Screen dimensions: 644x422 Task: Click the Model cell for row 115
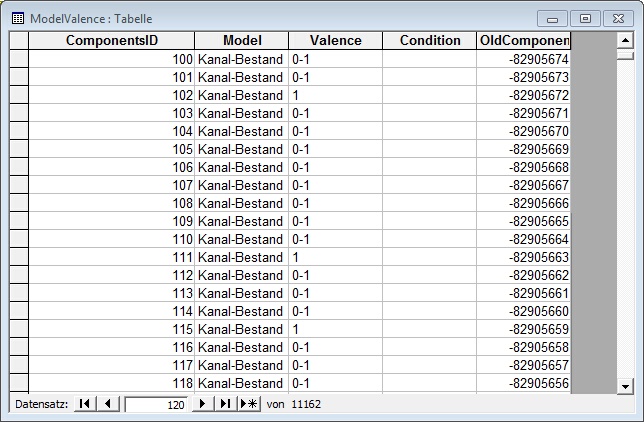coord(241,329)
